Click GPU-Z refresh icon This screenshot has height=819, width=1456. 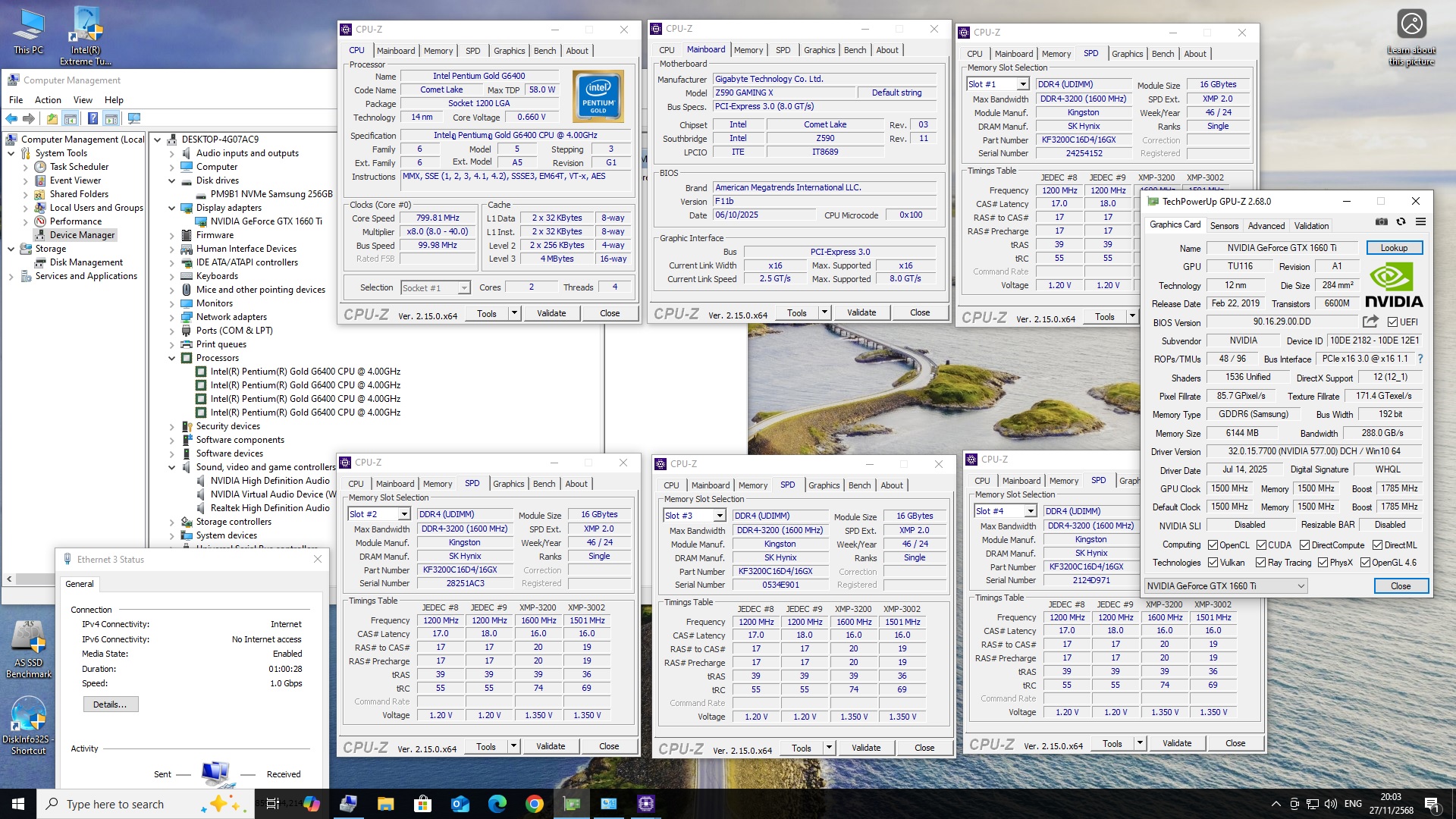1401,222
